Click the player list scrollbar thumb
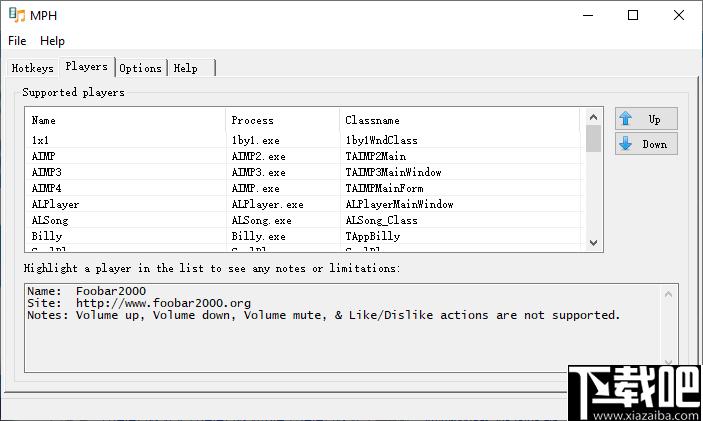This screenshot has height=421, width=703. pyautogui.click(x=593, y=139)
